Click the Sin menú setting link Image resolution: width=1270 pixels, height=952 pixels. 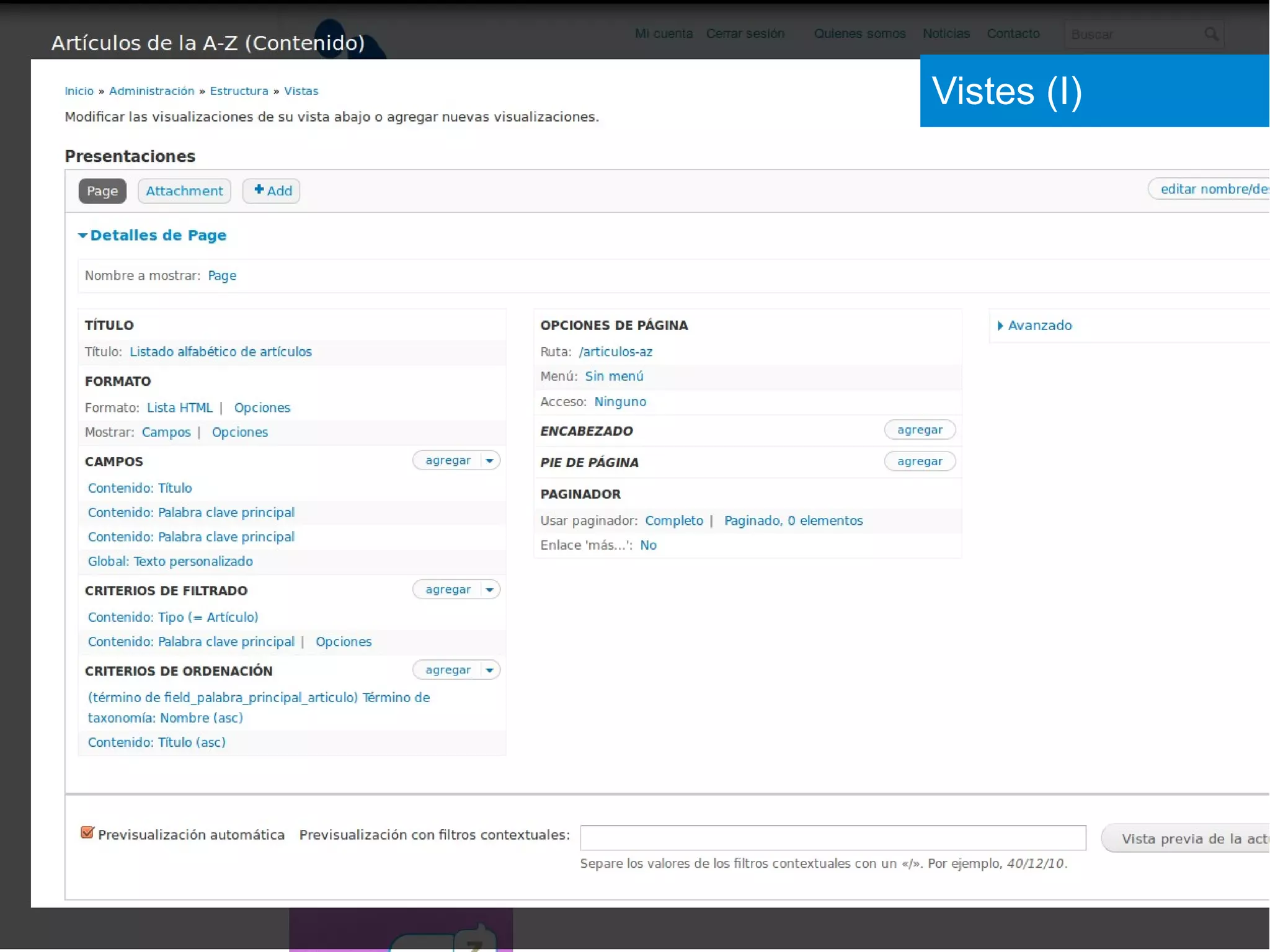click(x=614, y=376)
